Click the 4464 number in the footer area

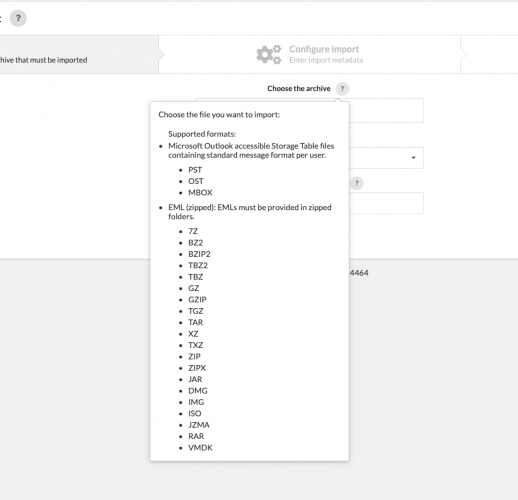click(359, 273)
